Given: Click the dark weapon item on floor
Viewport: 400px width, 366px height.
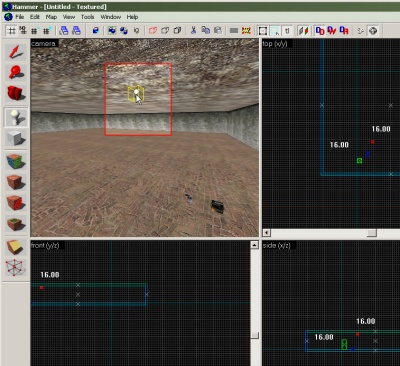Looking at the screenshot, I should pos(217,206).
